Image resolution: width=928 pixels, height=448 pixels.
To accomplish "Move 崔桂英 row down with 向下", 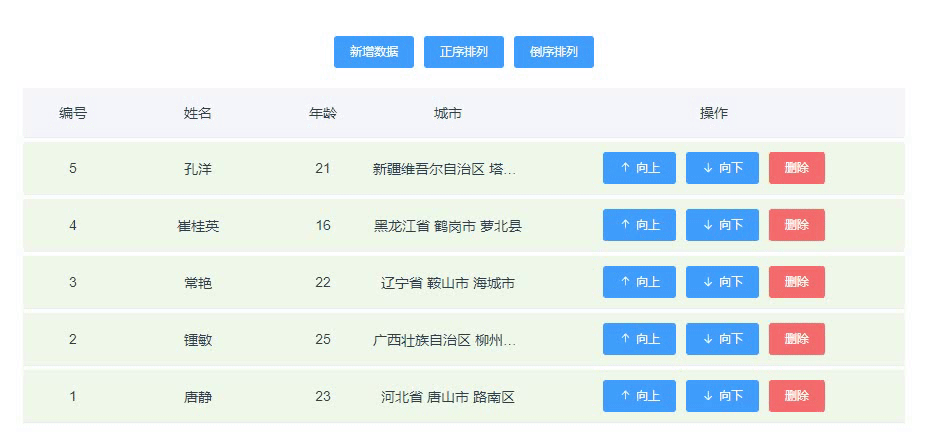I will coord(722,225).
